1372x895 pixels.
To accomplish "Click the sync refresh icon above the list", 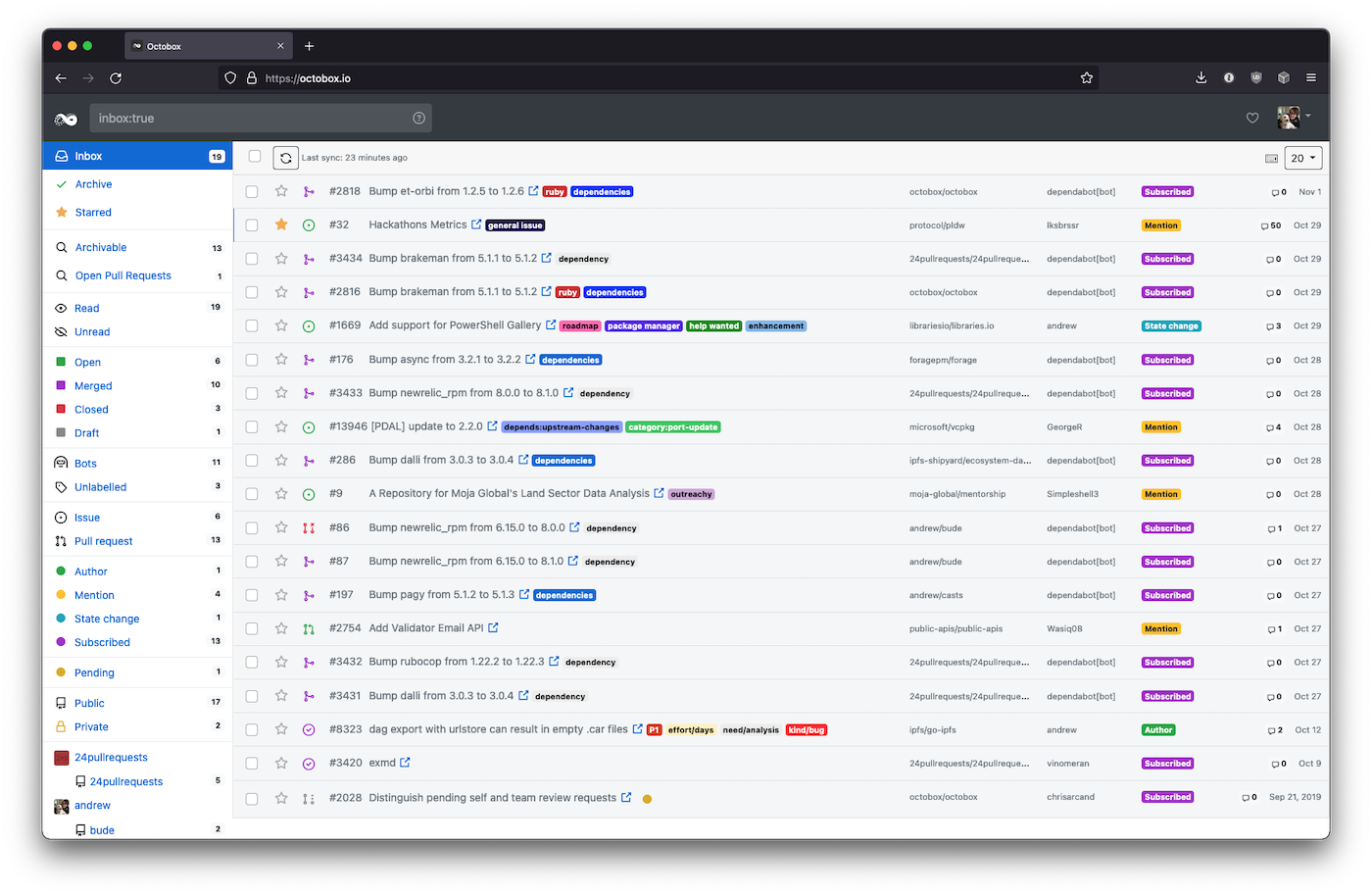I will 285,157.
